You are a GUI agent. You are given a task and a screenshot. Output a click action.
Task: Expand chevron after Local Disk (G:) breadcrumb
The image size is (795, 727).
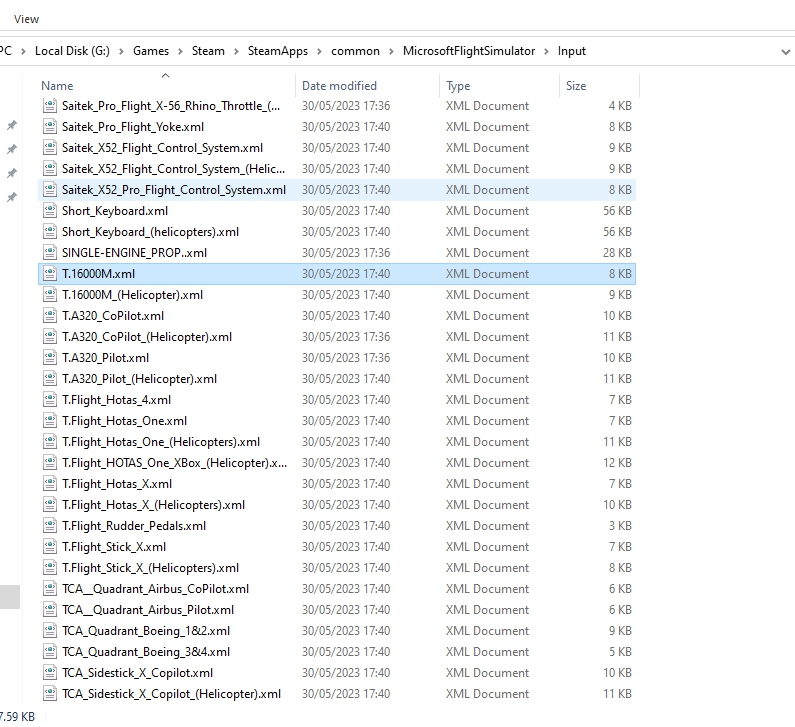click(x=121, y=52)
